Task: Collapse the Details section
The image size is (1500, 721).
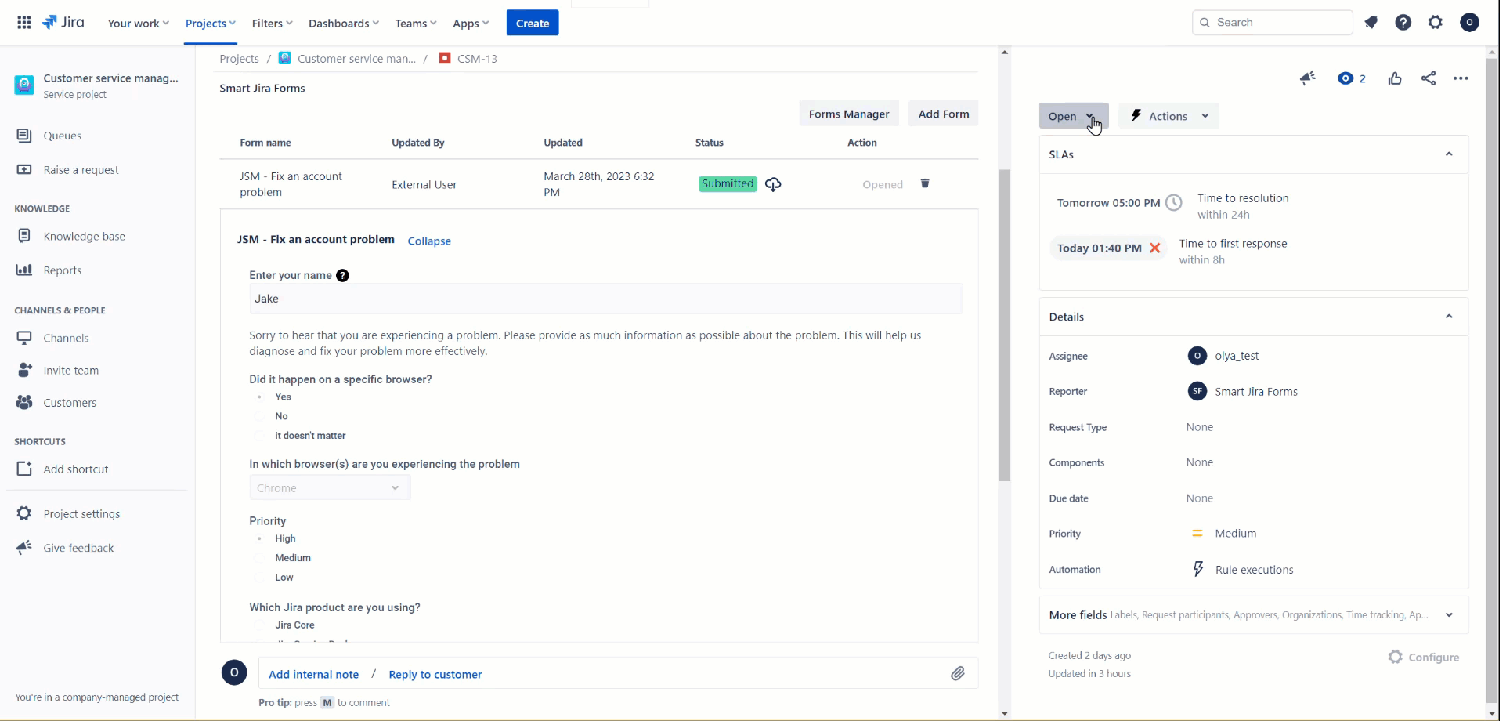Action: pyautogui.click(x=1449, y=316)
